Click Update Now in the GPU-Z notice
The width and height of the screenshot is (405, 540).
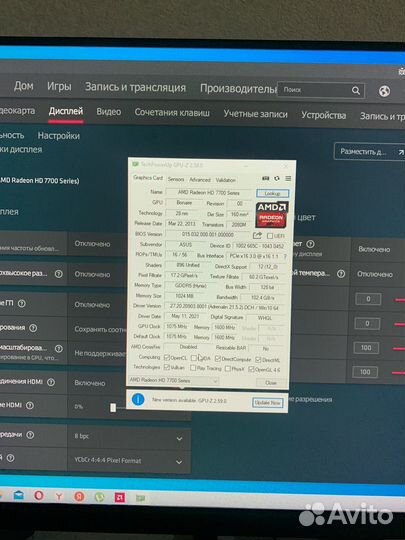click(x=268, y=402)
